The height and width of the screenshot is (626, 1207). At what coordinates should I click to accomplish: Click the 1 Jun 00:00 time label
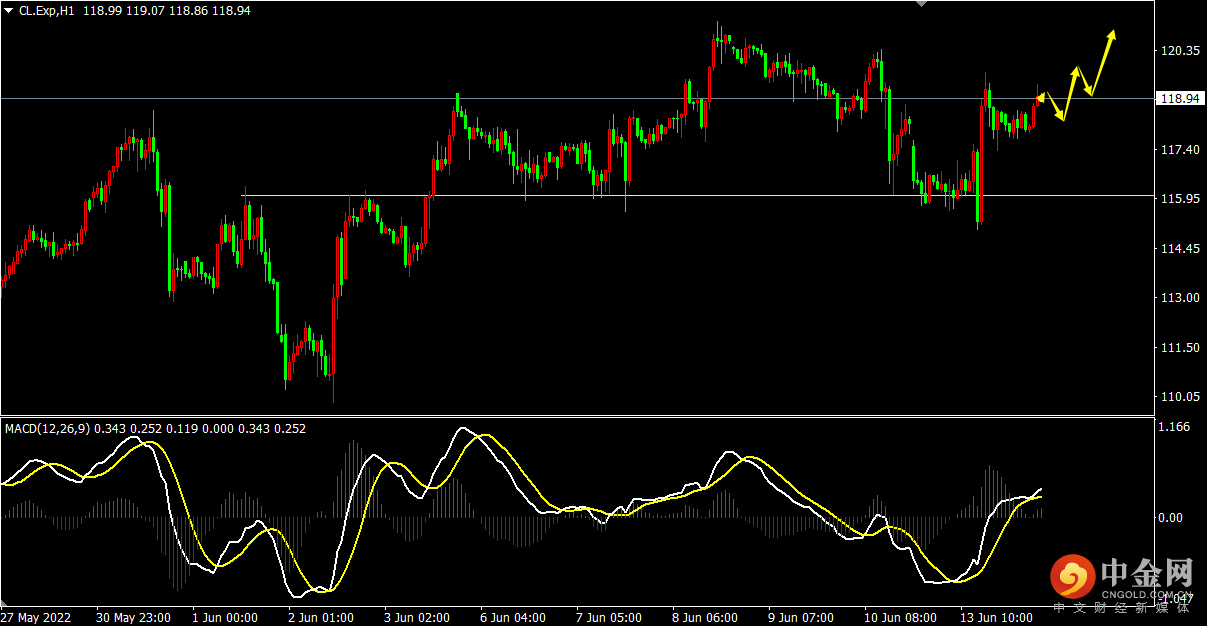click(x=224, y=618)
